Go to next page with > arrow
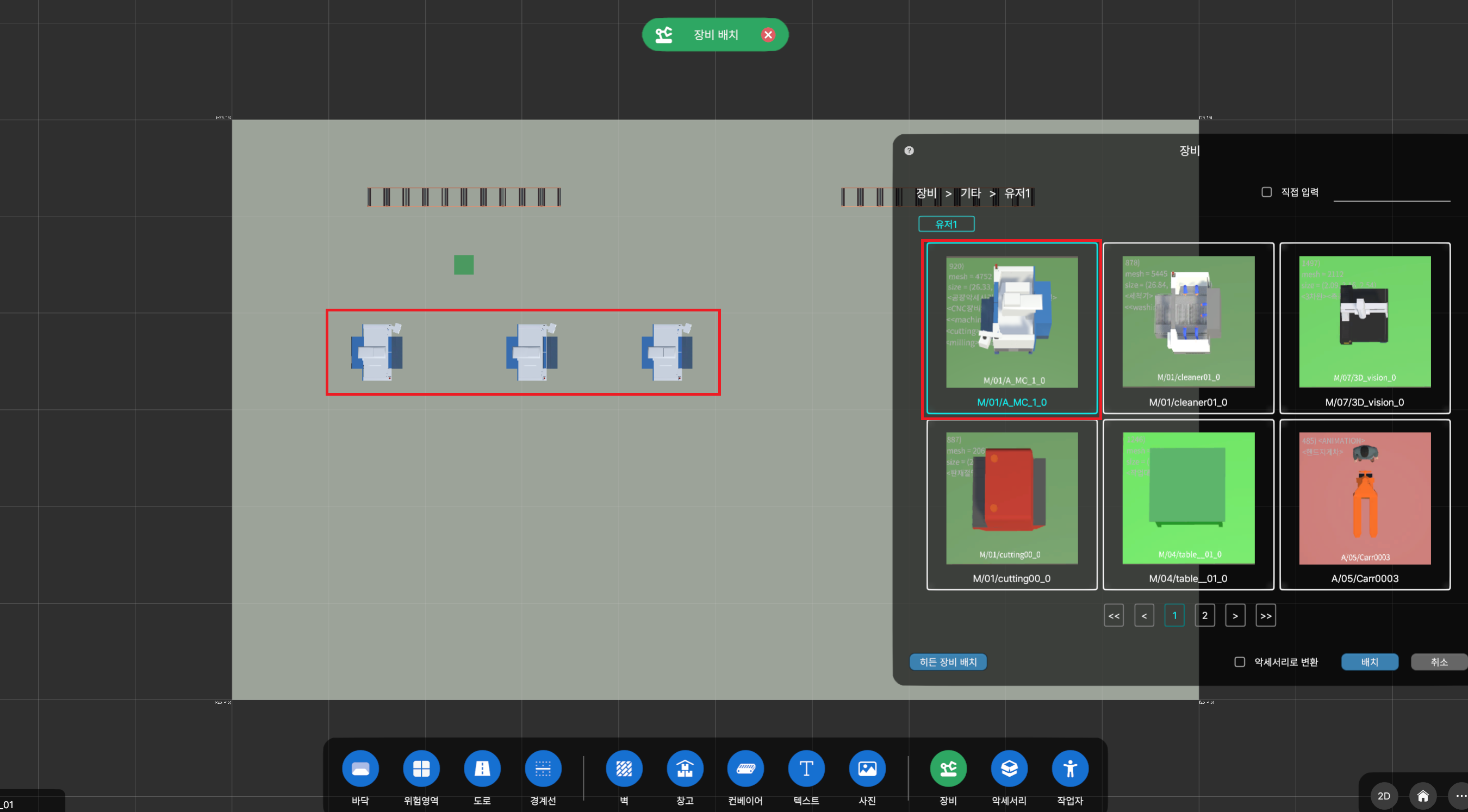The image size is (1468, 812). coord(1235,615)
